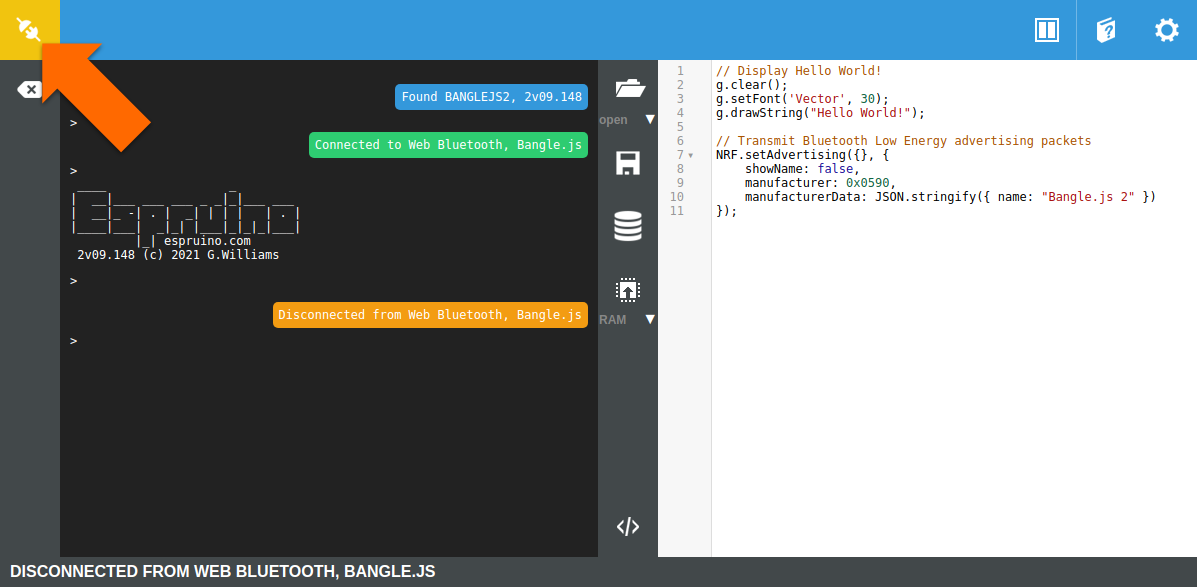This screenshot has height=587, width=1197.
Task: Click the closing '});' on line 11
Action: [727, 211]
